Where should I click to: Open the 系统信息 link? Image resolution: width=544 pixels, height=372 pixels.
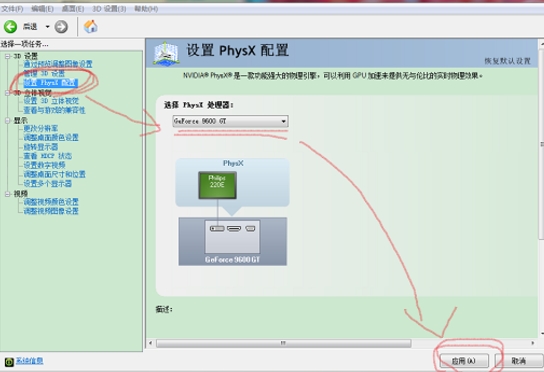click(29, 361)
